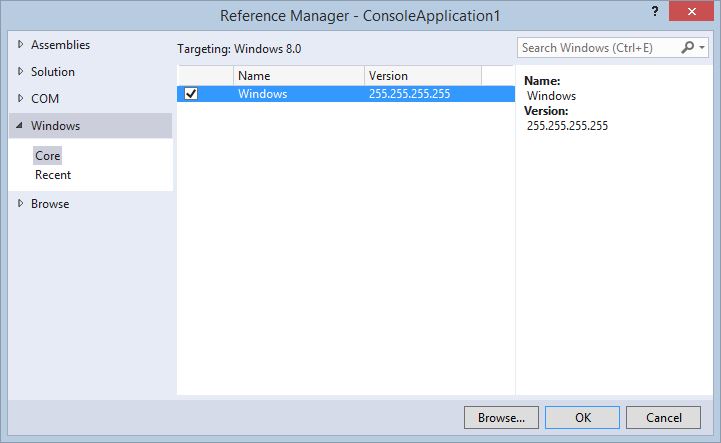The width and height of the screenshot is (721, 443).
Task: Click the search magnifier icon
Action: (687, 47)
